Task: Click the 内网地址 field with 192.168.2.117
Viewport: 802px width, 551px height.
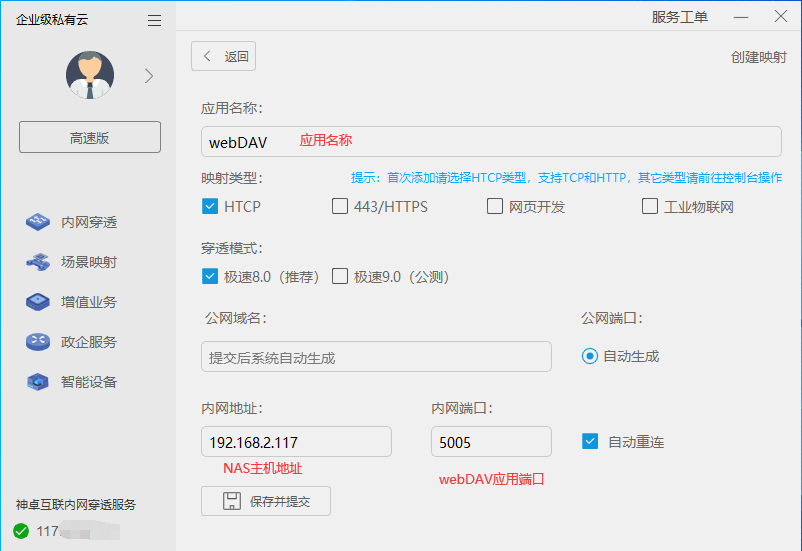Action: [x=296, y=442]
